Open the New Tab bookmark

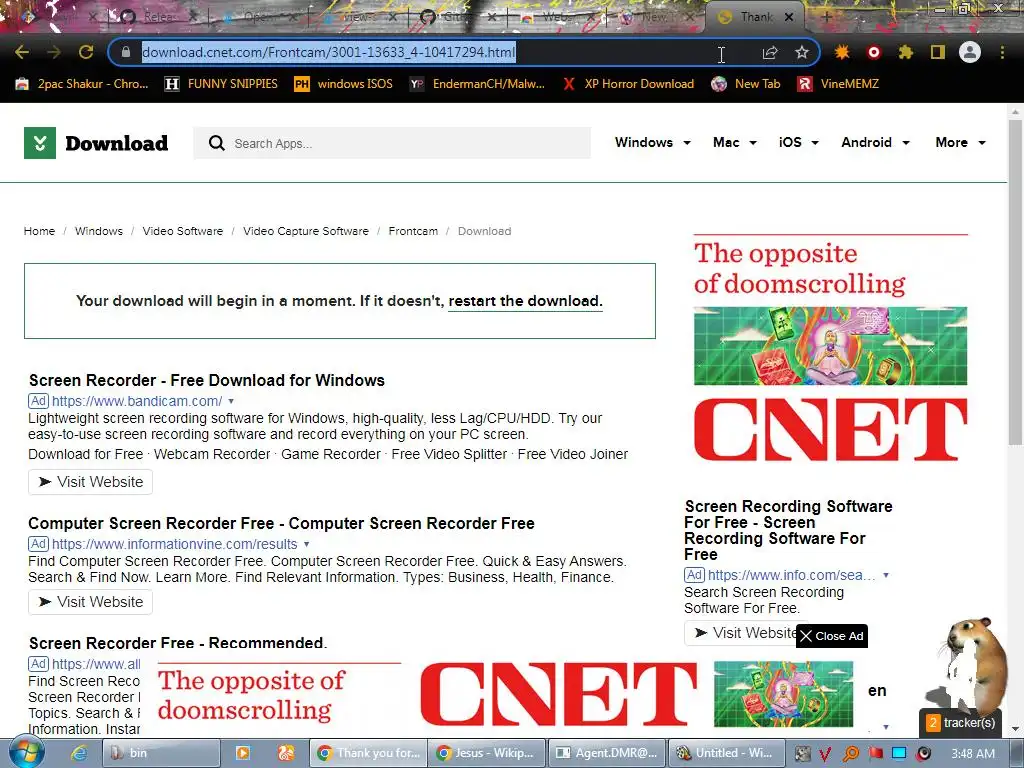point(746,84)
